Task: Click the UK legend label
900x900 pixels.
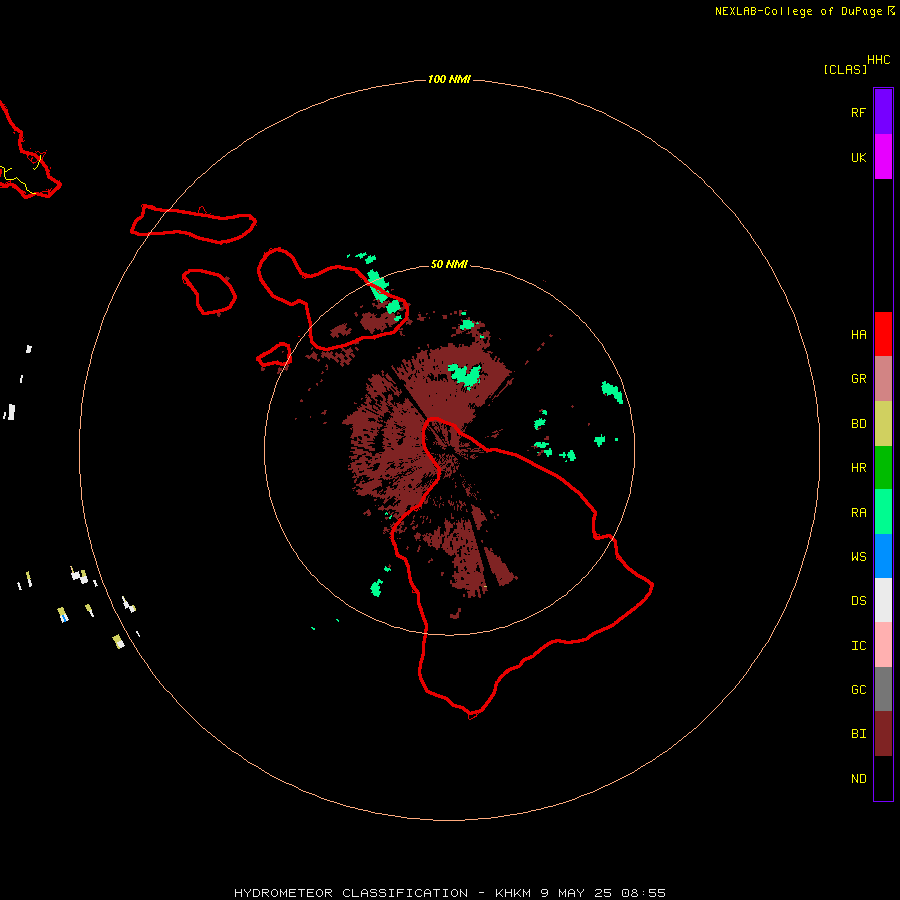Action: pyautogui.click(x=858, y=158)
